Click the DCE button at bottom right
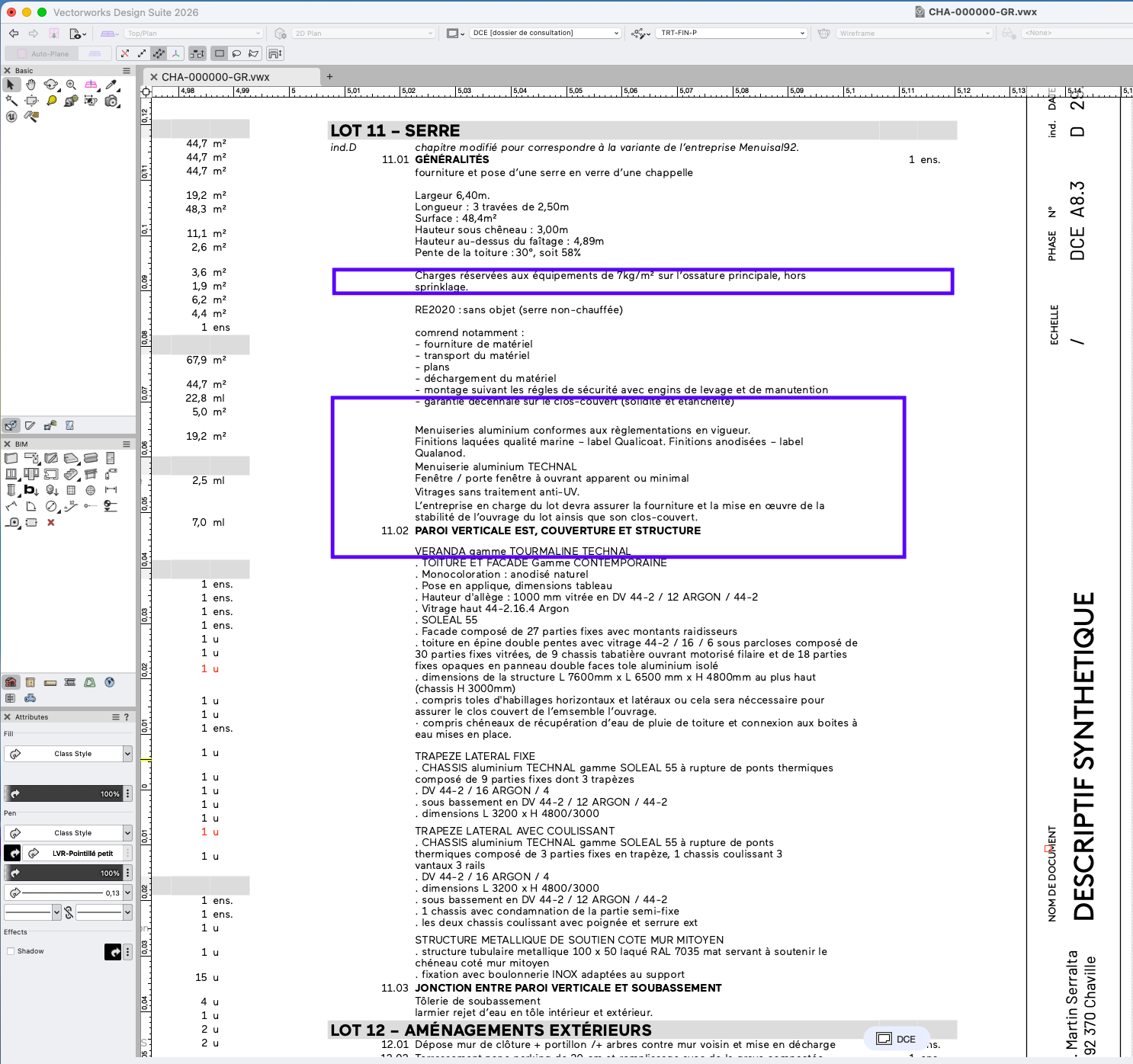This screenshot has width=1133, height=1064. 897,1039
